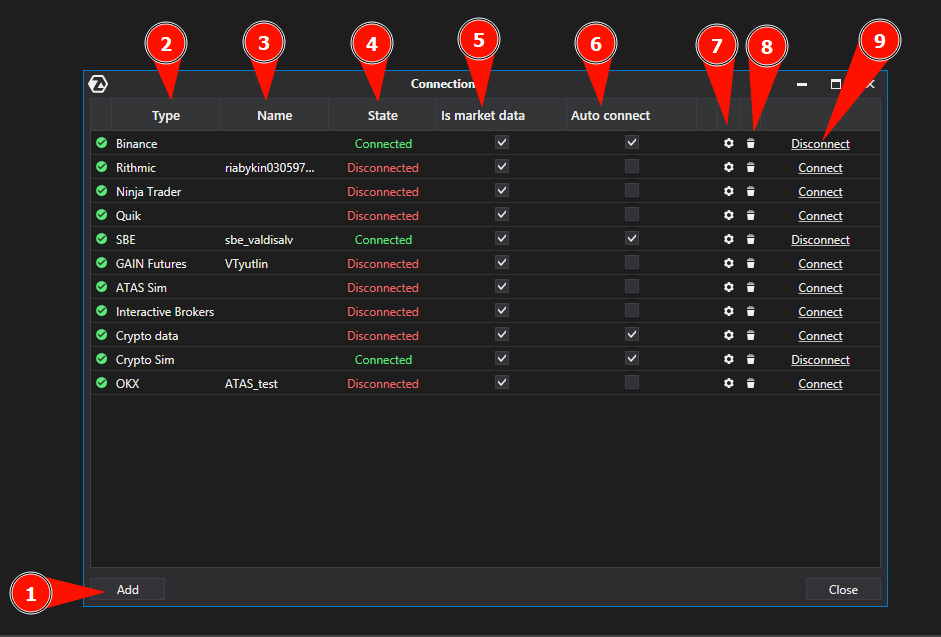Delete the Binance connection with trash icon
Image resolution: width=941 pixels, height=637 pixels.
(x=751, y=143)
